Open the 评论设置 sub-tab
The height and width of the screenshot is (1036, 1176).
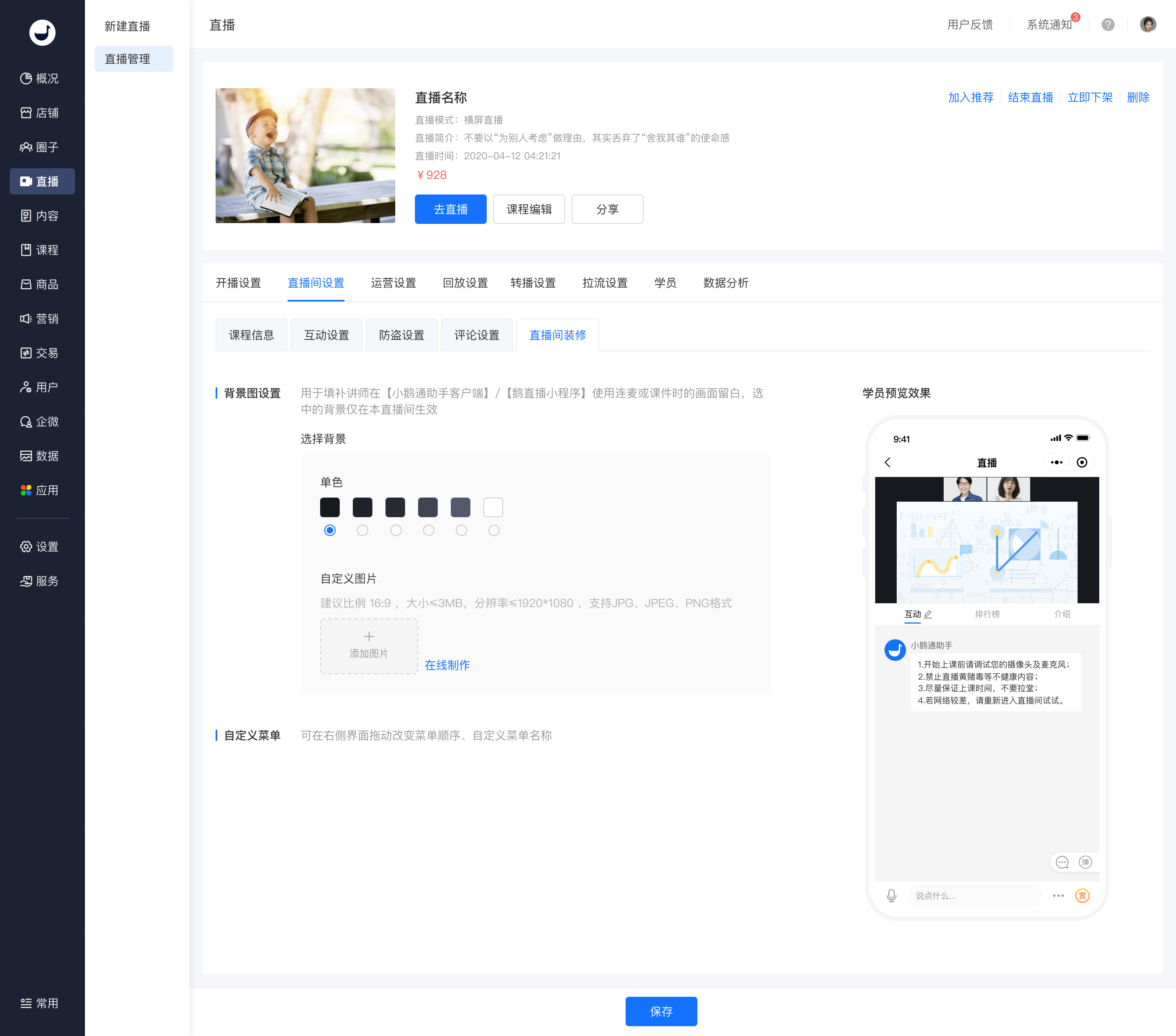[x=477, y=335]
